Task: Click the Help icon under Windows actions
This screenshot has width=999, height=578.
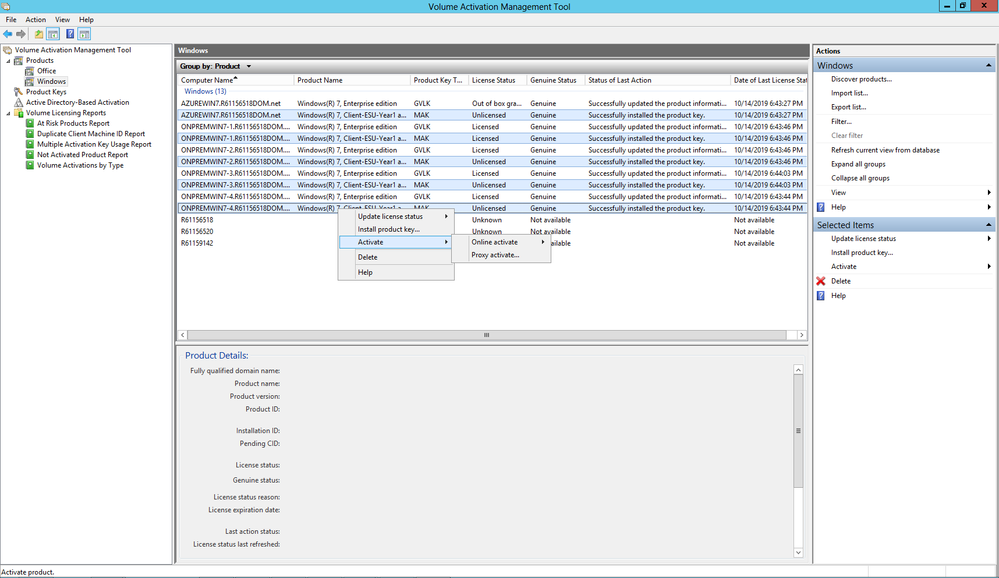Action: (821, 207)
